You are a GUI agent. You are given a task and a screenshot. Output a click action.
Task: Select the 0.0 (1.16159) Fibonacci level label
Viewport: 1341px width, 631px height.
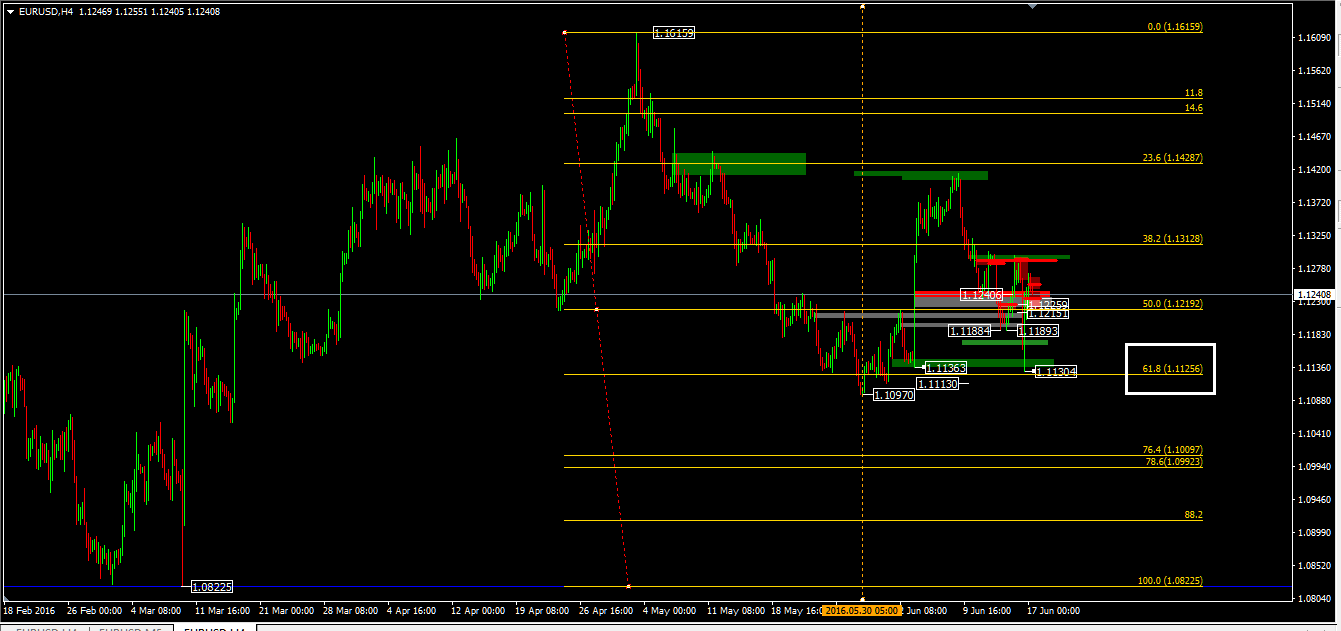pos(1175,28)
